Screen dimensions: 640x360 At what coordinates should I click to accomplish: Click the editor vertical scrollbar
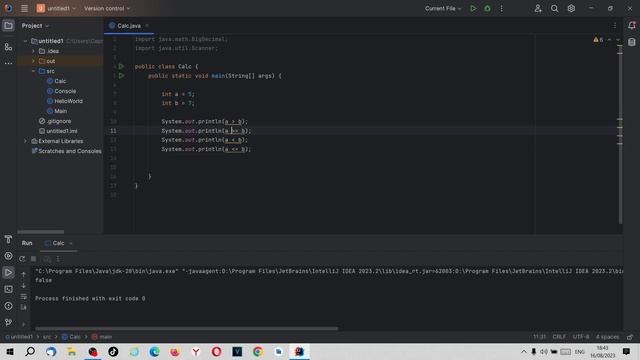coord(620,135)
